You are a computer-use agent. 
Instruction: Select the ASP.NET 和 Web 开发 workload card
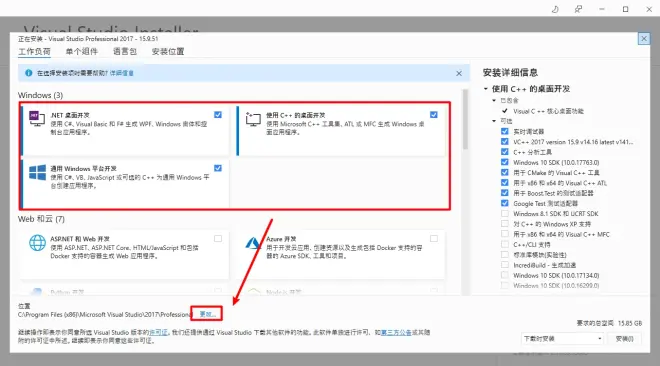[x=125, y=254]
